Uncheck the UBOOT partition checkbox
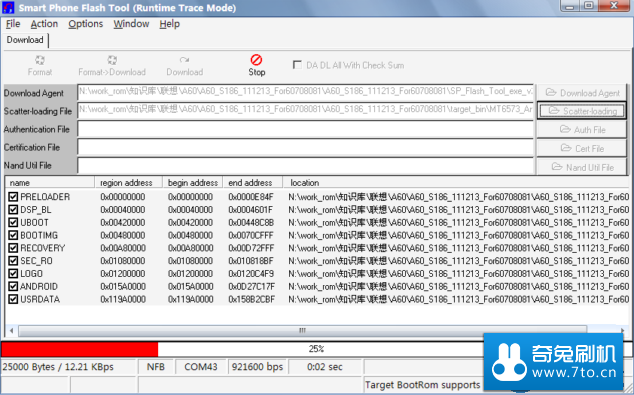The image size is (634, 395). point(13,222)
